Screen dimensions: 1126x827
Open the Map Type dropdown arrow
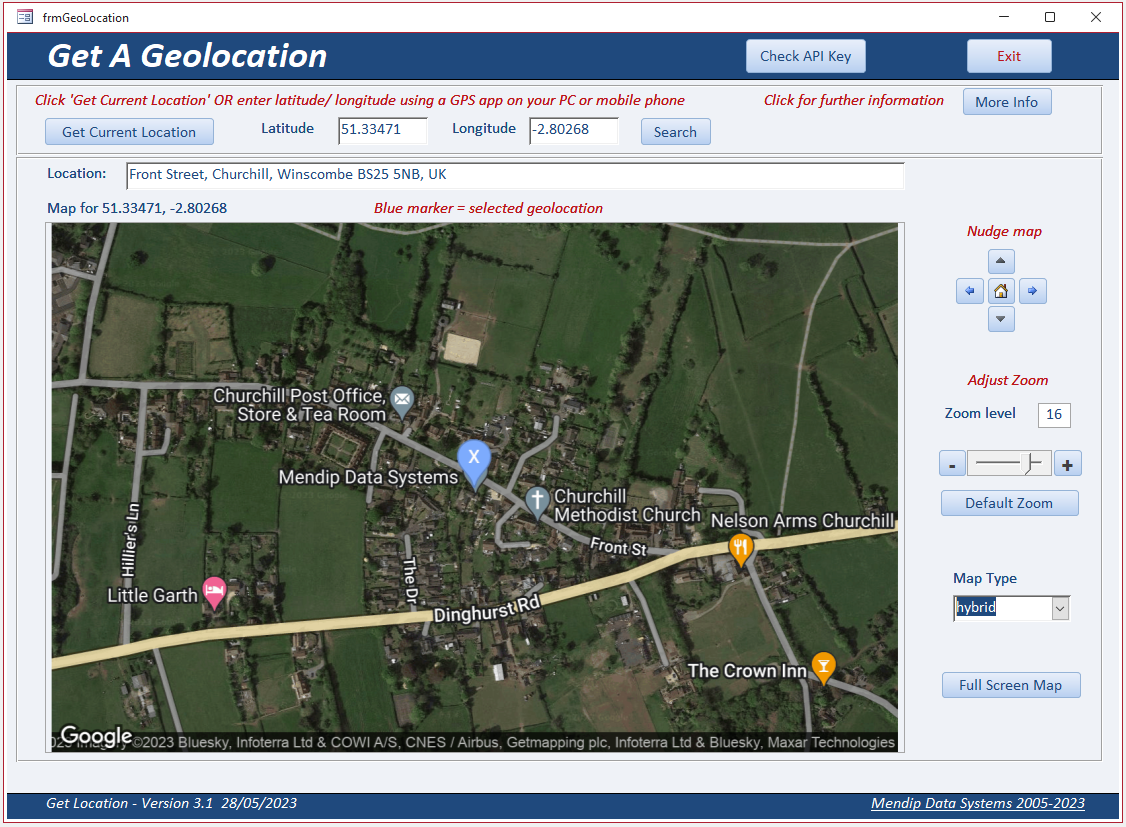1061,609
